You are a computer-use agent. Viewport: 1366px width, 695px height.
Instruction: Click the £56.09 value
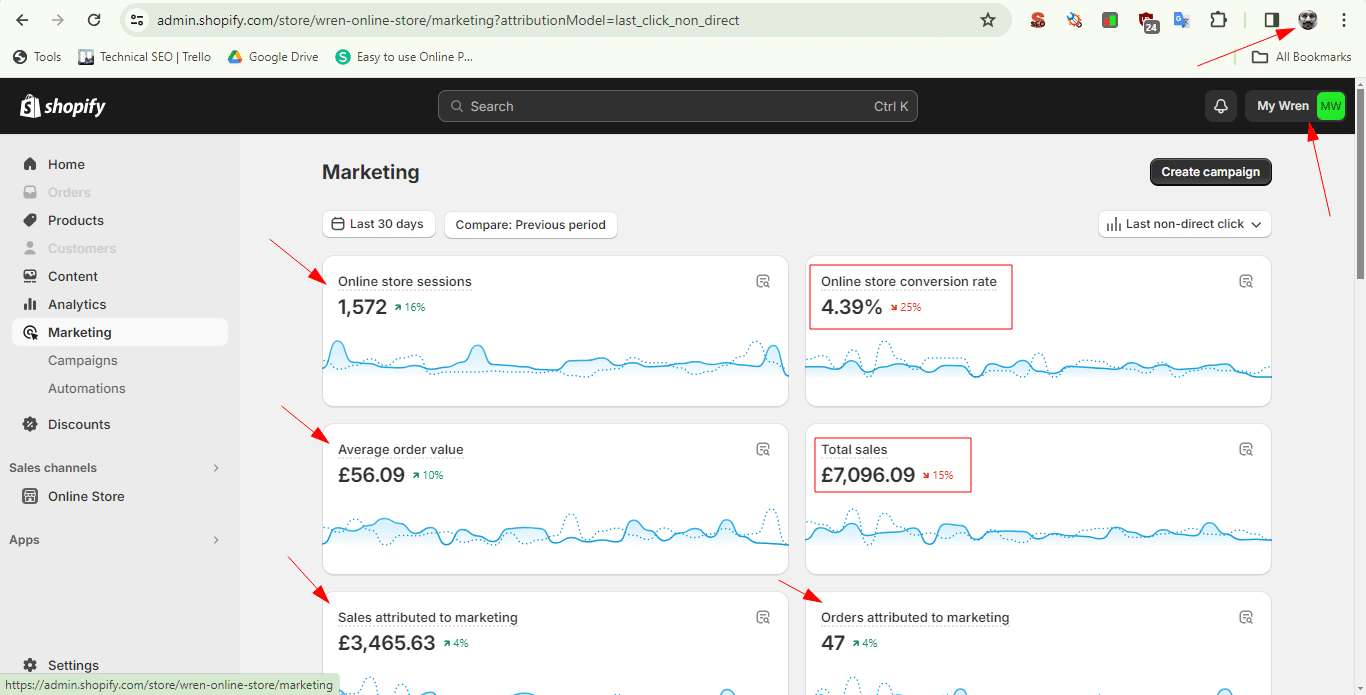pyautogui.click(x=371, y=475)
